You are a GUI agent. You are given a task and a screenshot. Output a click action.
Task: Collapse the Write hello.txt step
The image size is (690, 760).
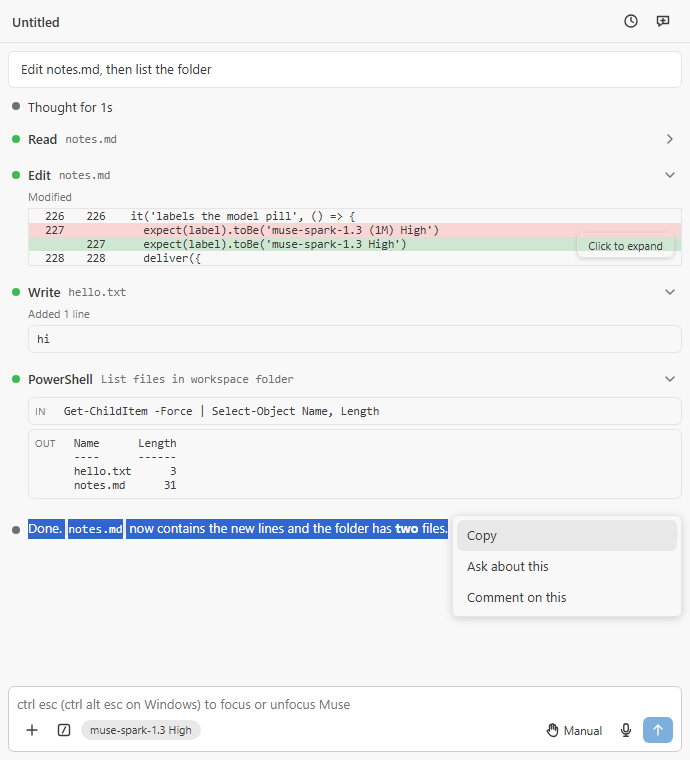click(670, 292)
